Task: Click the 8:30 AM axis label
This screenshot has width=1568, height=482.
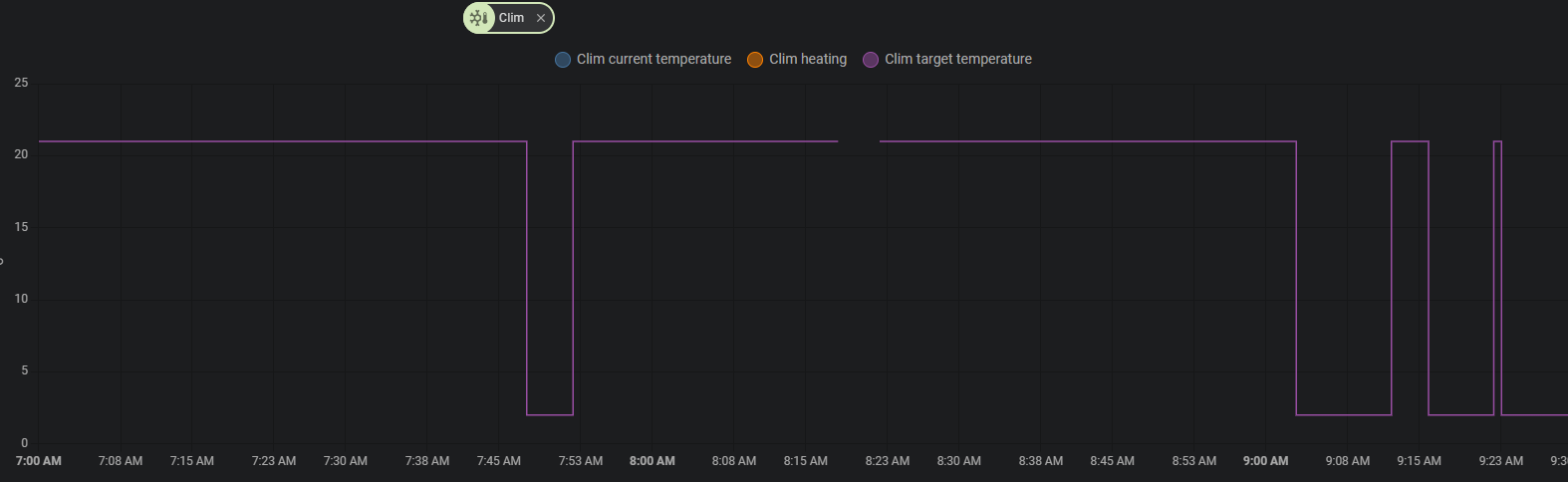Action: pyautogui.click(x=959, y=461)
